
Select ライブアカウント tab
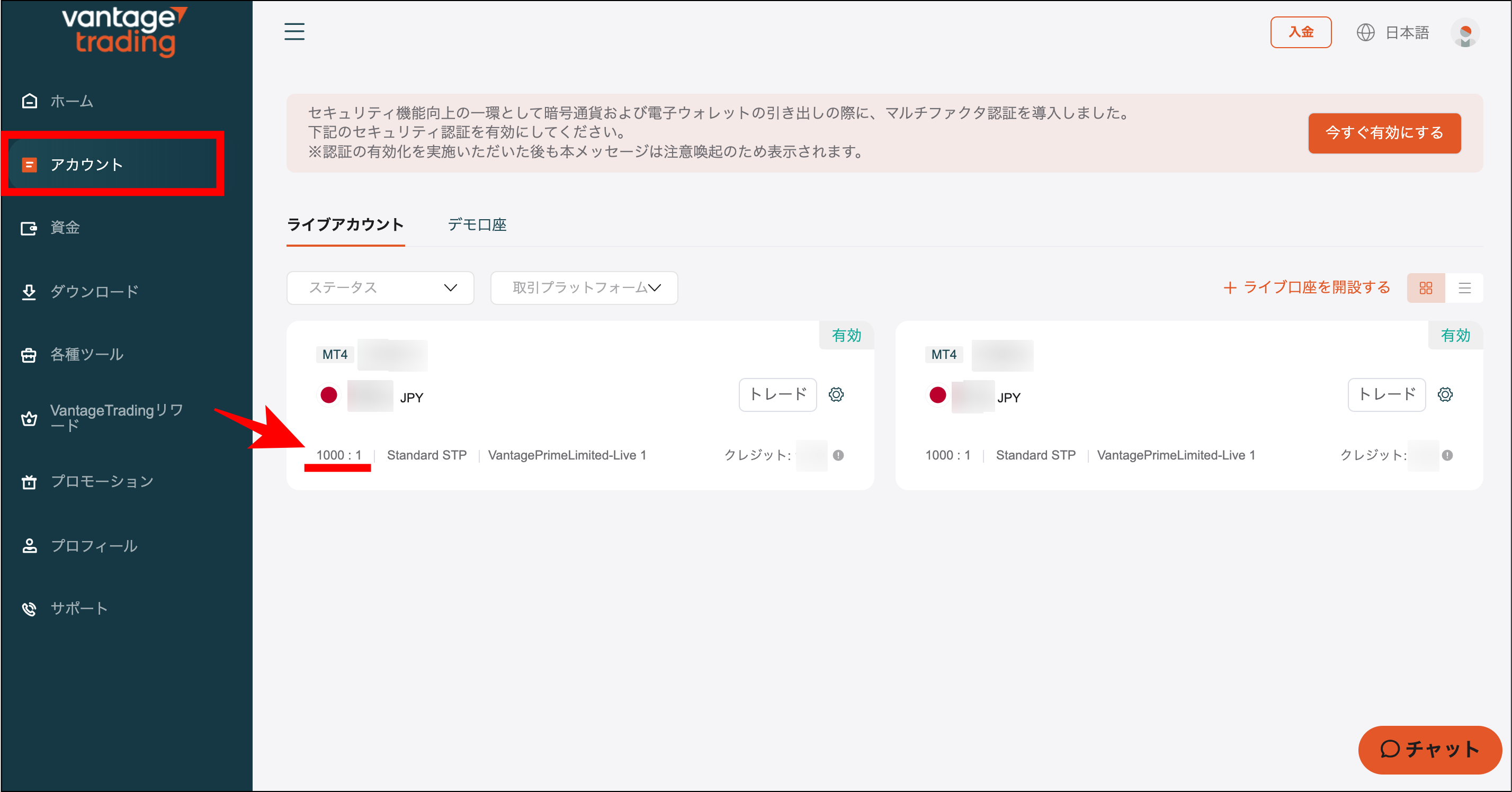pyautogui.click(x=345, y=224)
